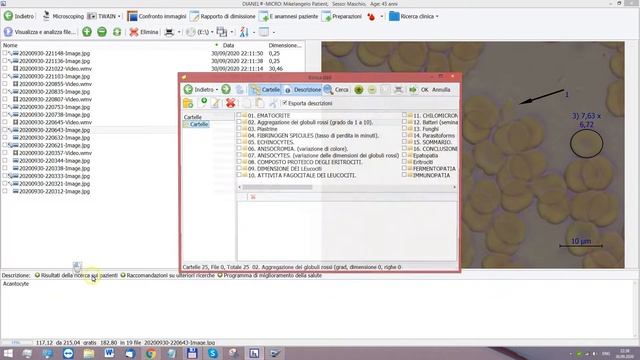Open TeamViewer from the taskbar

(x=68, y=353)
